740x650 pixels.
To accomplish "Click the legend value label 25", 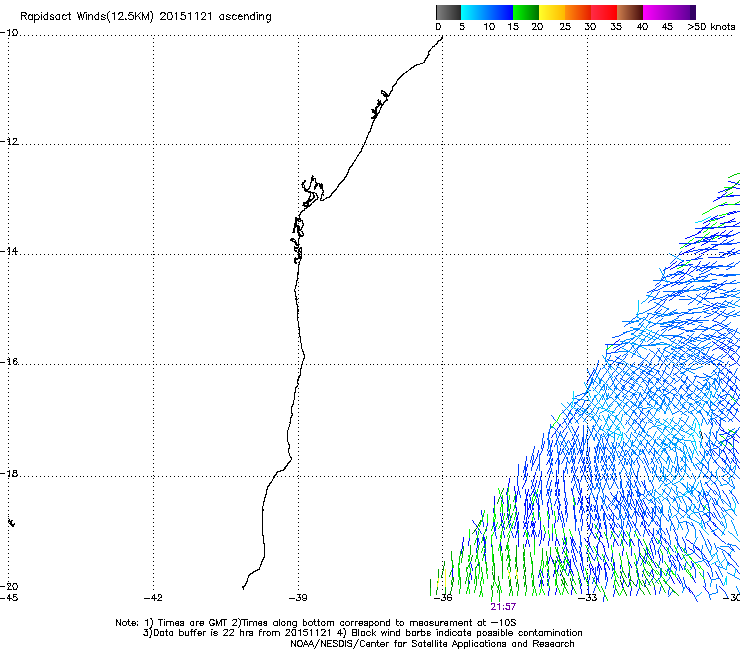I will [x=565, y=27].
